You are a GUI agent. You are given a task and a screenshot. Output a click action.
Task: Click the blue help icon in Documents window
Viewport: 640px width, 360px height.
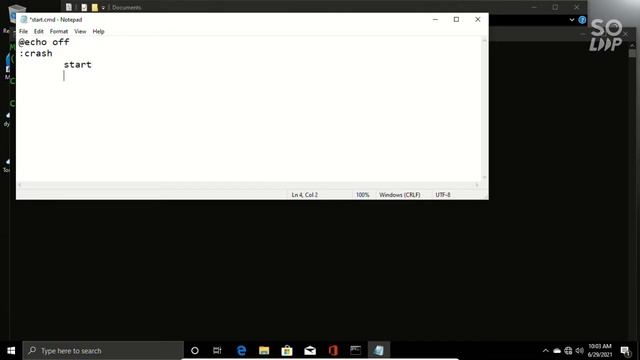(x=582, y=20)
